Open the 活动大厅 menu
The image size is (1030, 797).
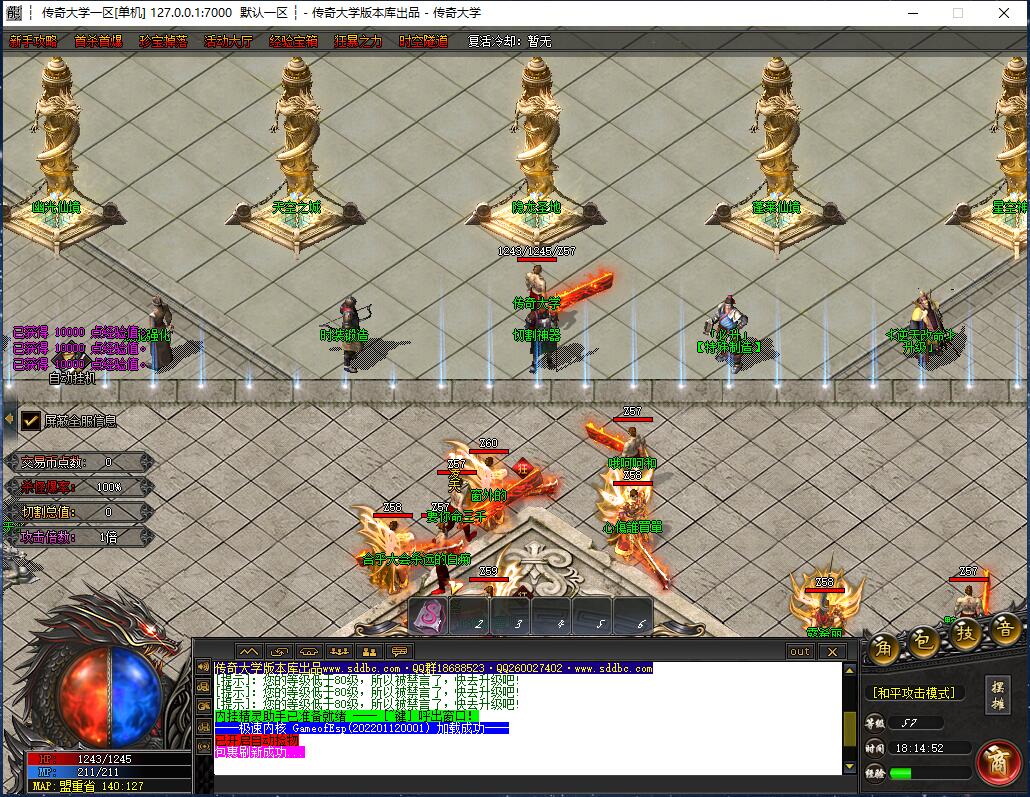pos(229,41)
